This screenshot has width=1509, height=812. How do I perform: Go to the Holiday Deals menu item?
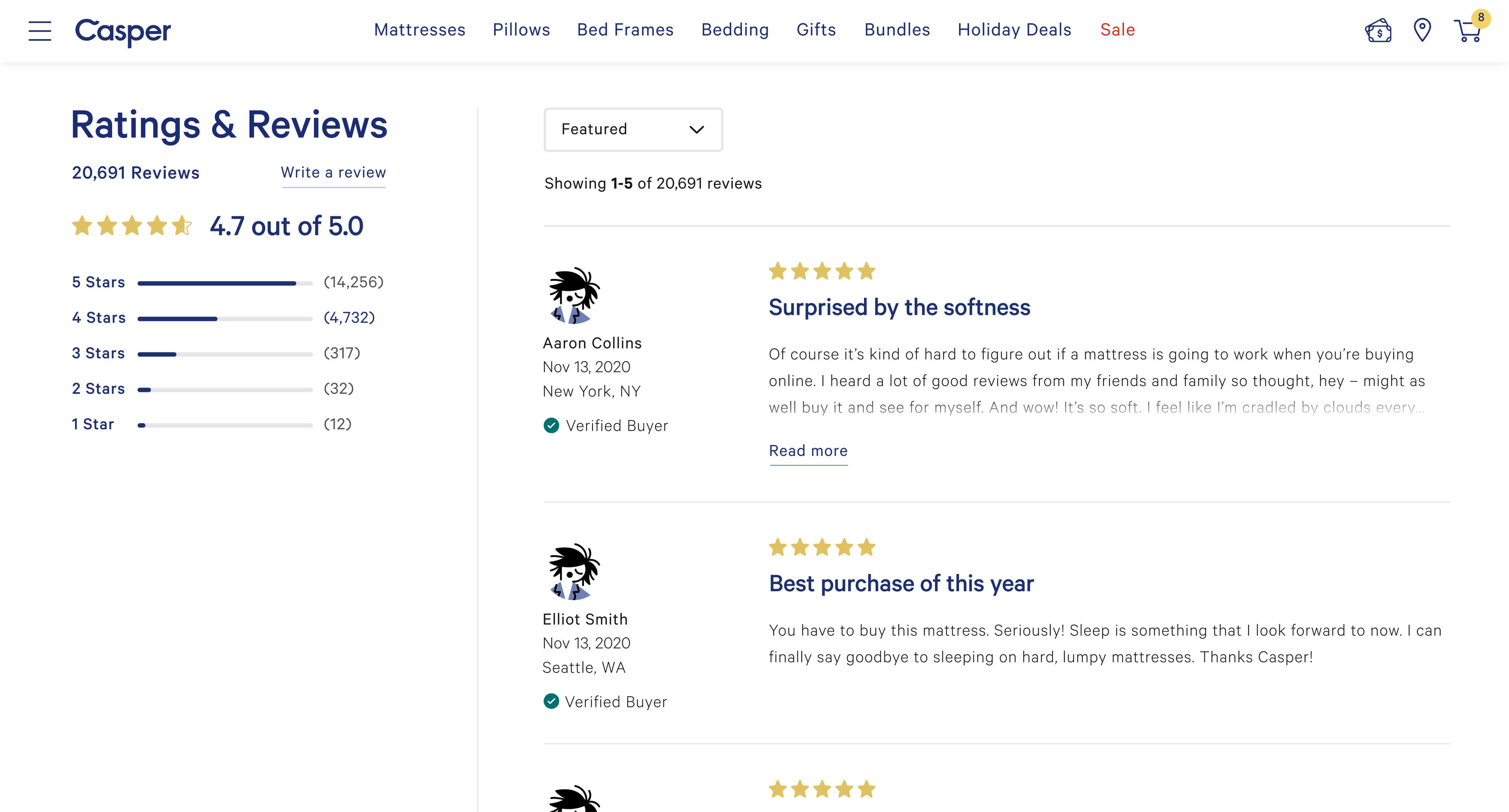click(1014, 30)
